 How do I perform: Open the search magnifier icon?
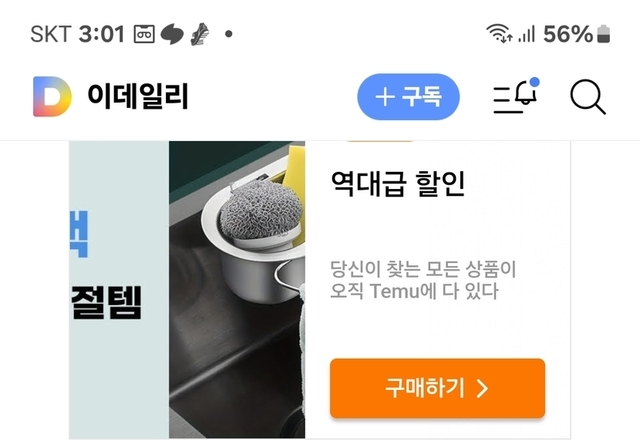(x=588, y=97)
